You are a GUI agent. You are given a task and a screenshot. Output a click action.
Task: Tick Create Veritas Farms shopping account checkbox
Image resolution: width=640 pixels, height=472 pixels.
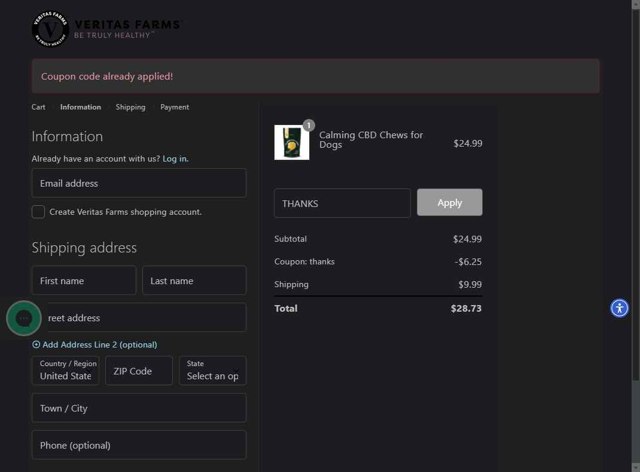[x=38, y=212]
